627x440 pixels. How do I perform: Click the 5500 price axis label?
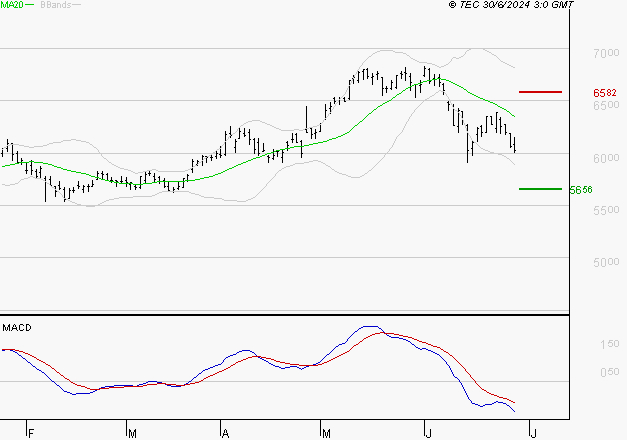(x=606, y=210)
